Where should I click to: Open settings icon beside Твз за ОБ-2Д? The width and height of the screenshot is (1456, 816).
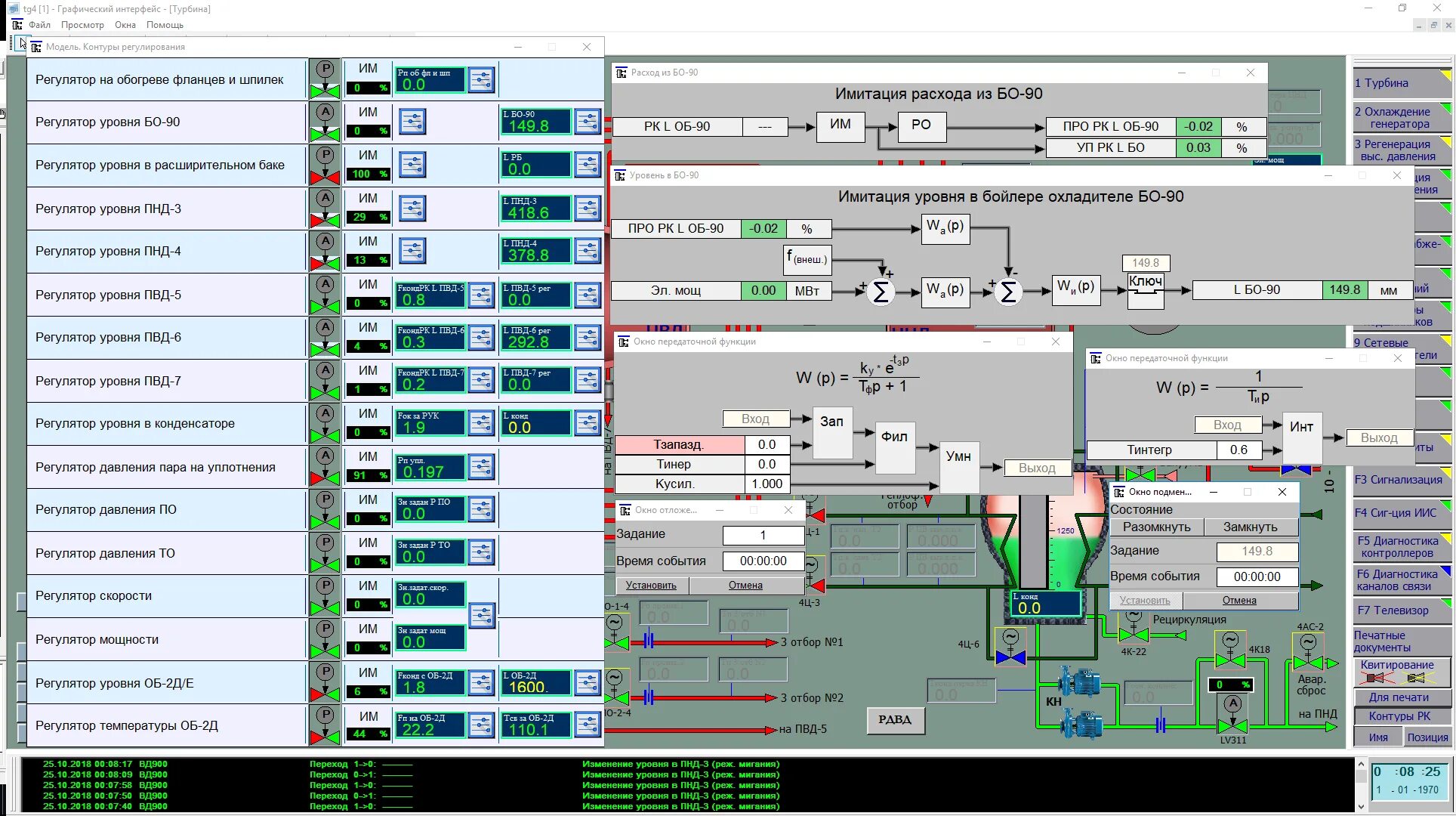pyautogui.click(x=587, y=725)
